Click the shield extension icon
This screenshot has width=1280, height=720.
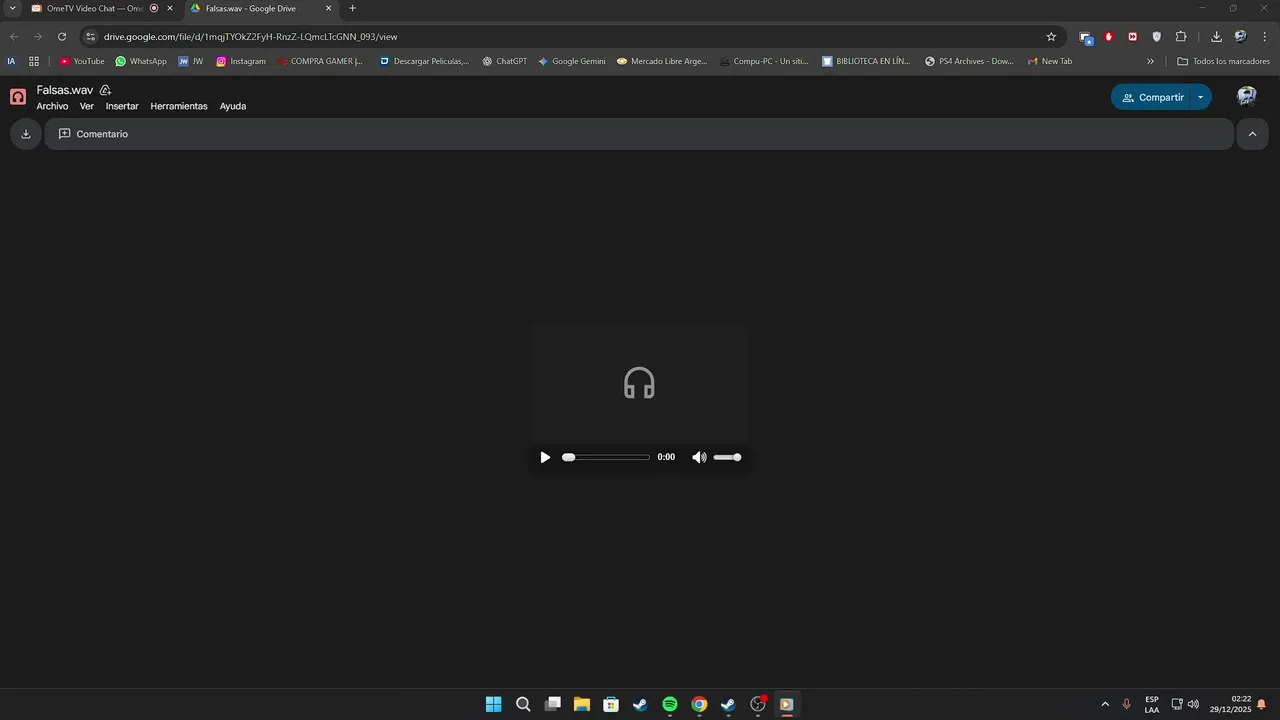1157,36
